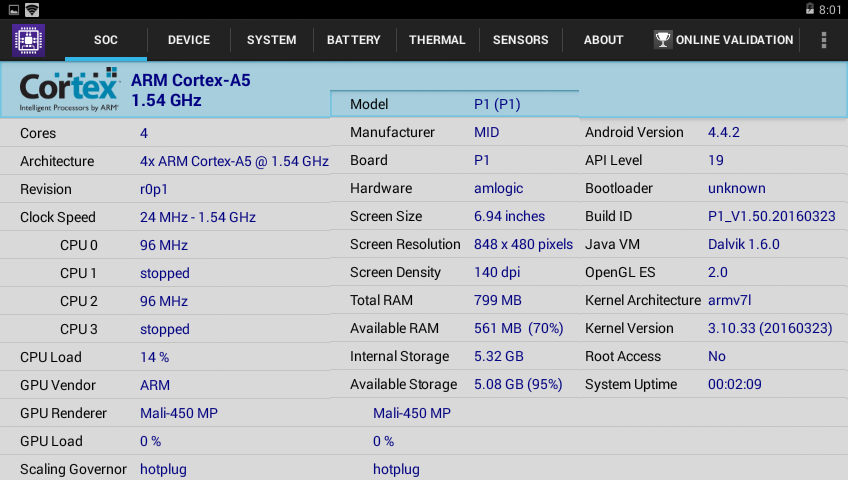Tap the Android Version value 4.4.2
This screenshot has height=480, width=848.
pyautogui.click(x=724, y=132)
